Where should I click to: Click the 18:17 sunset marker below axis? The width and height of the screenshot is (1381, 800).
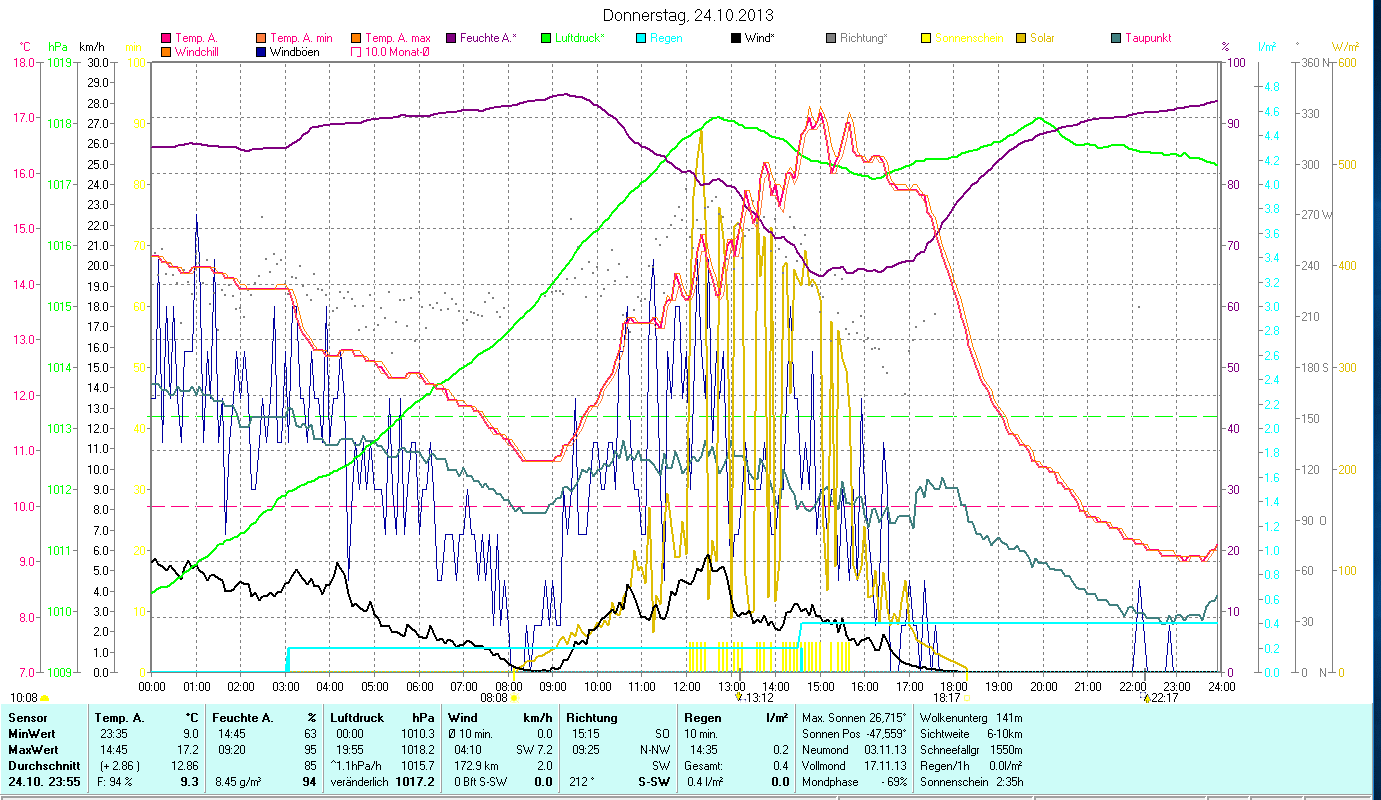pyautogui.click(x=948, y=698)
